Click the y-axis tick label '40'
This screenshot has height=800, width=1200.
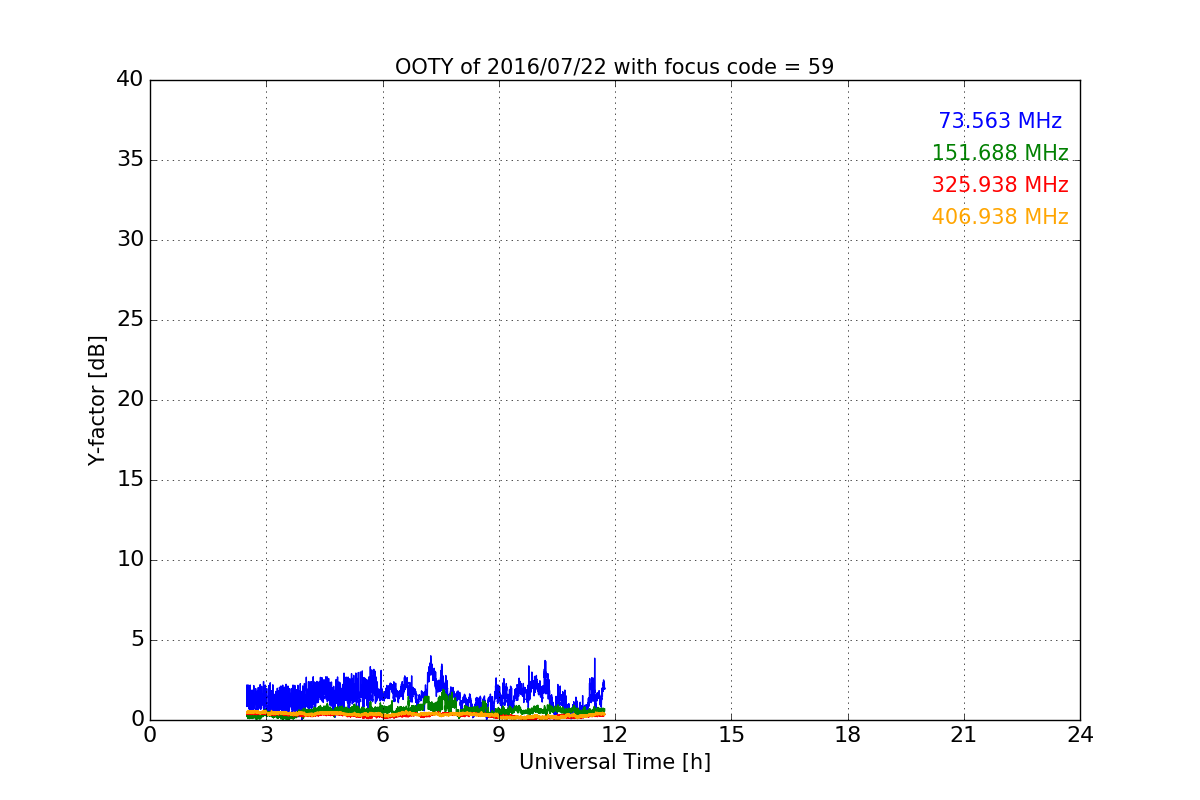point(130,79)
